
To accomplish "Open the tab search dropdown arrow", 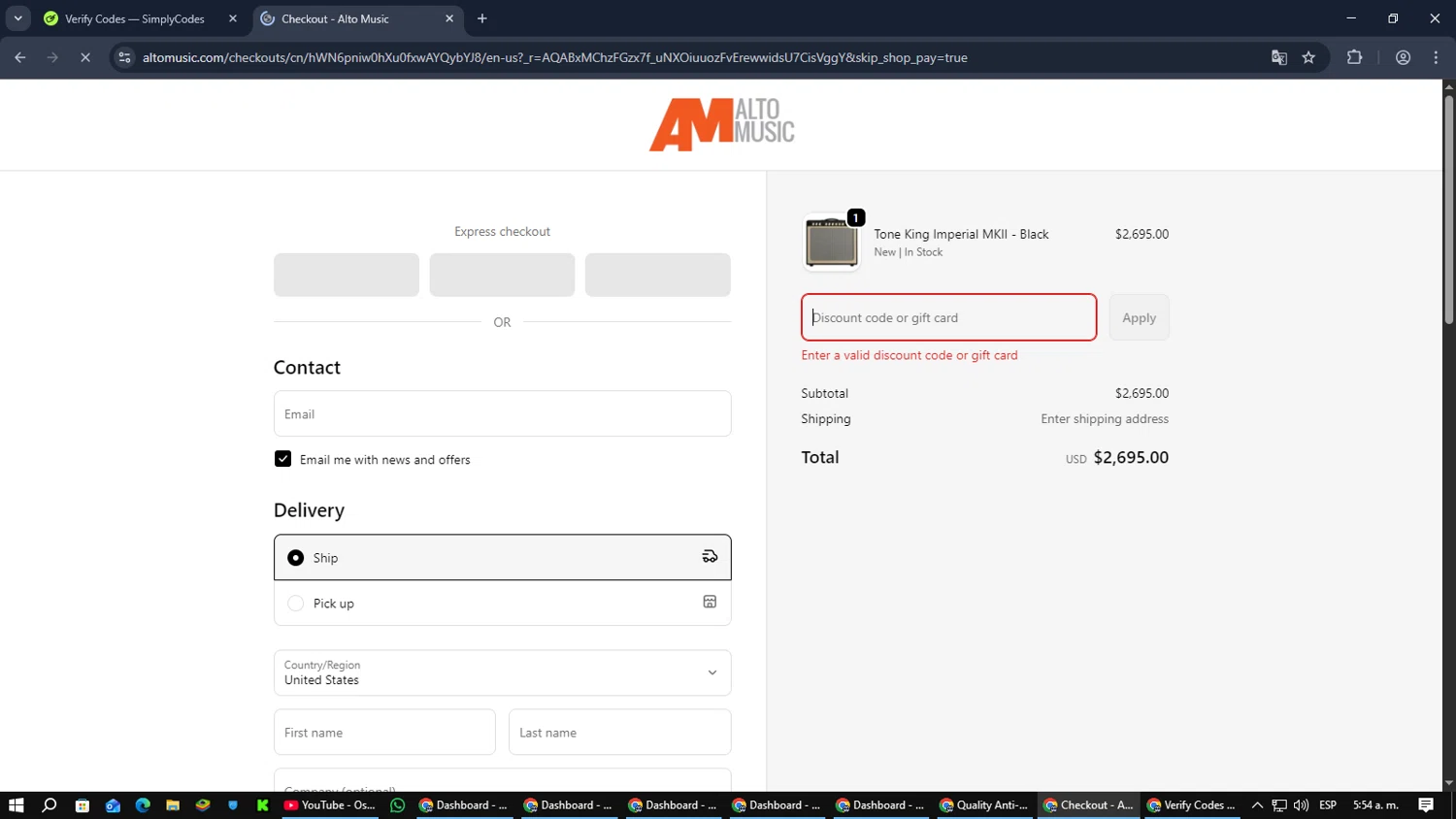I will pos(17,18).
